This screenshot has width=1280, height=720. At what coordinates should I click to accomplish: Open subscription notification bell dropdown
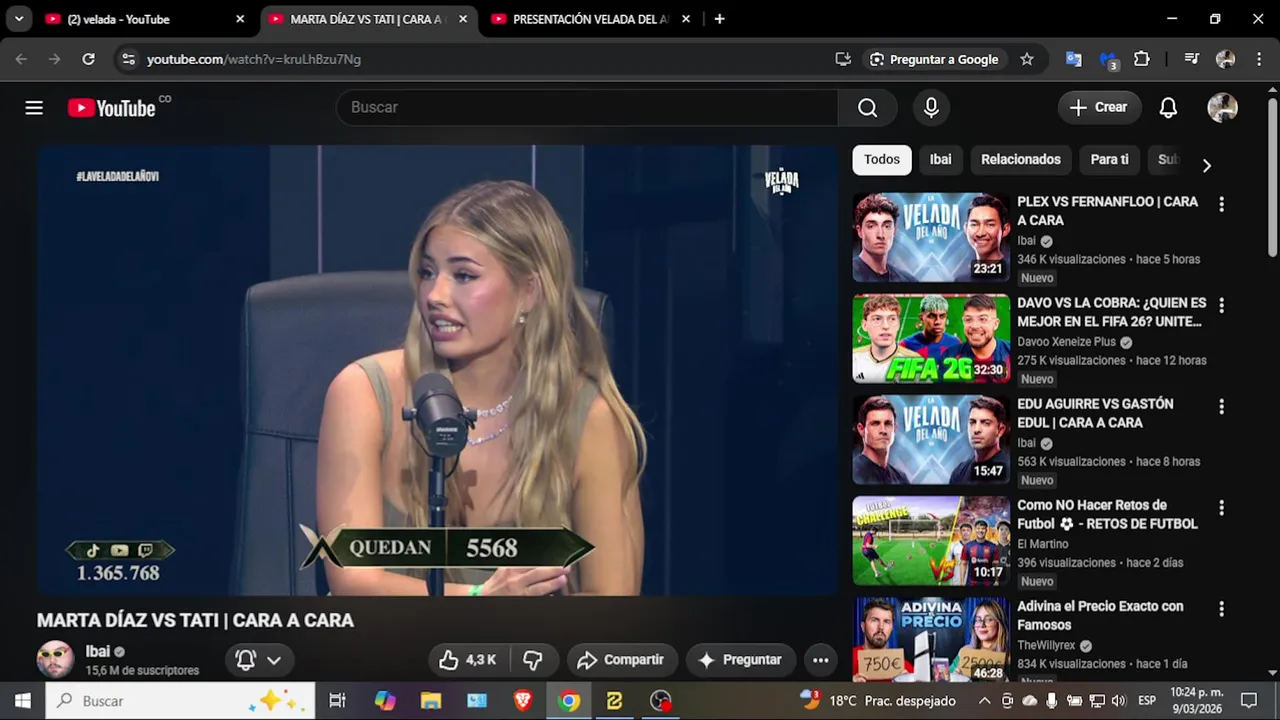(x=258, y=660)
